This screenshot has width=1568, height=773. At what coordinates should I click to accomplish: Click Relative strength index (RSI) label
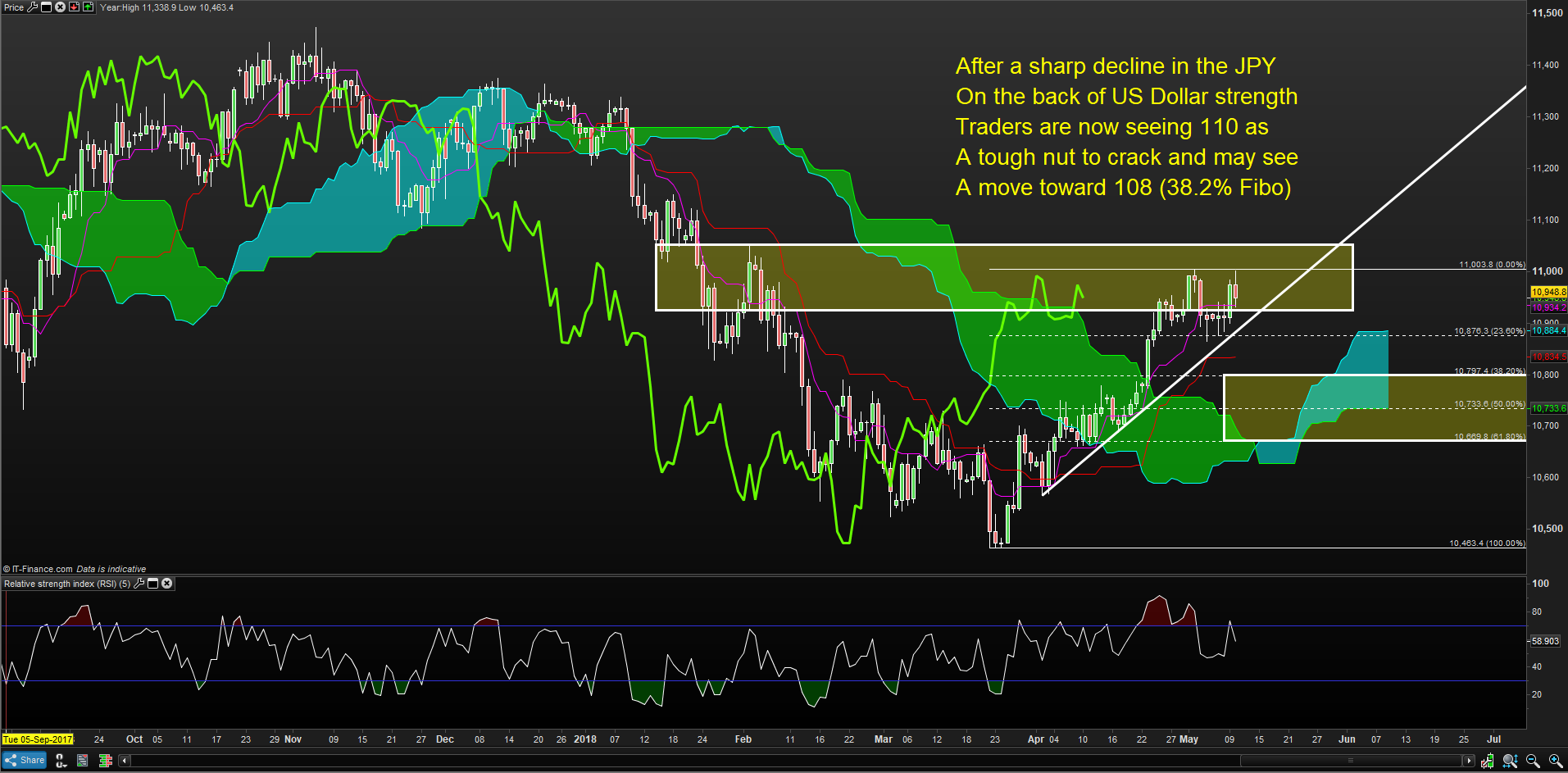pos(67,584)
